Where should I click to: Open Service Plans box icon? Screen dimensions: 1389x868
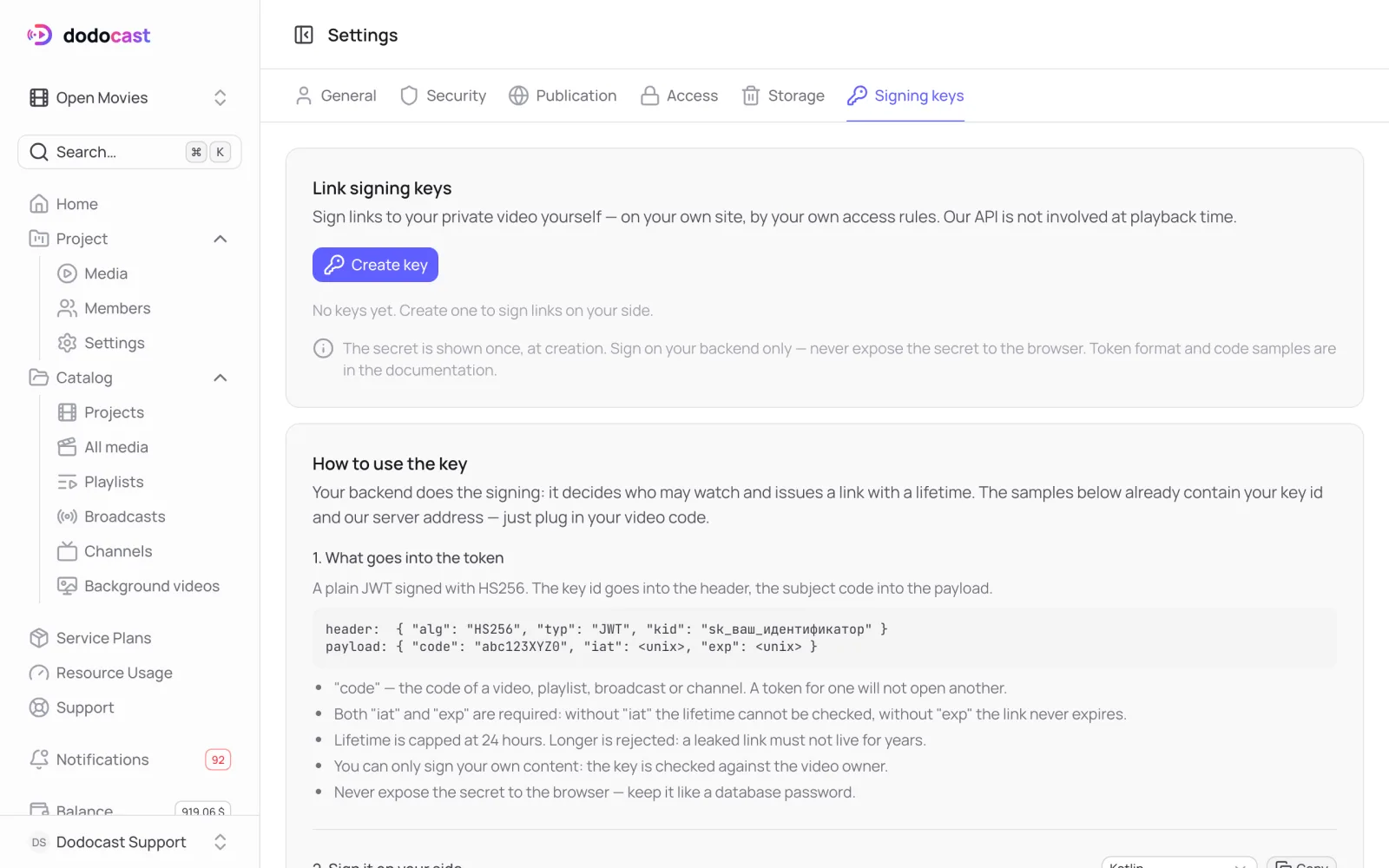point(39,638)
